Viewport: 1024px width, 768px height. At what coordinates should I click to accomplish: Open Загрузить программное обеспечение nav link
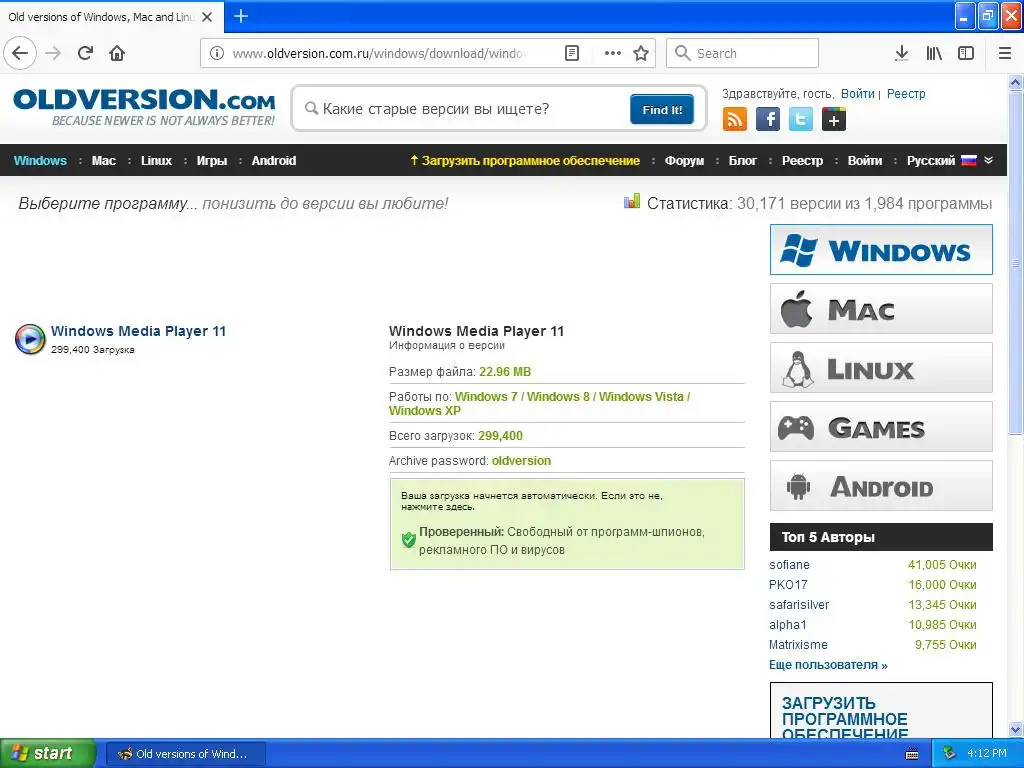tap(524, 161)
